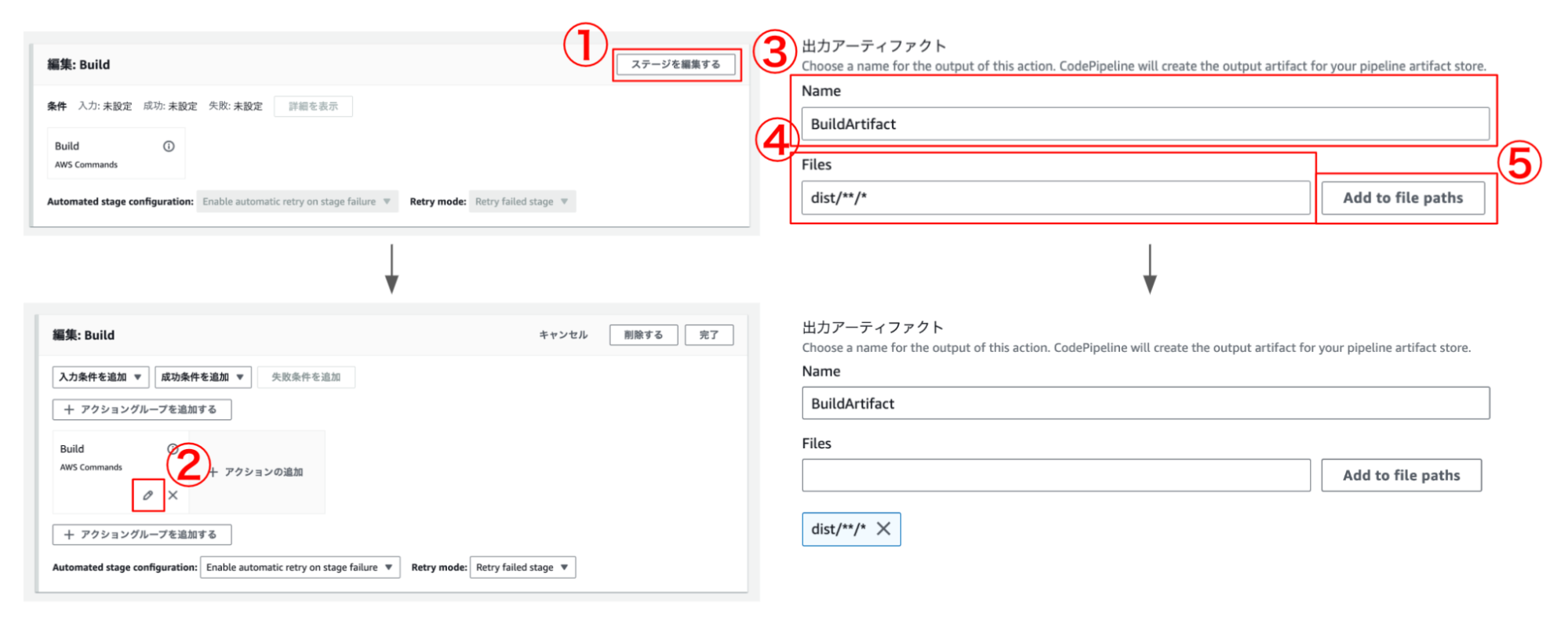Click the キャンセル link
1568x631 pixels.
point(562,335)
